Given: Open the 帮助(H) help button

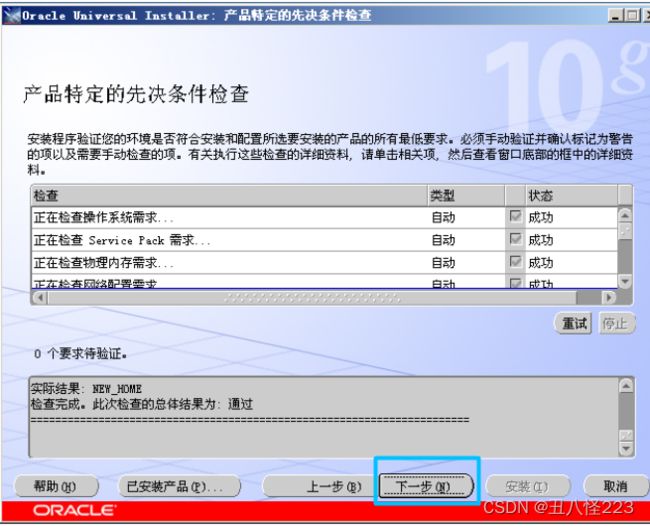Looking at the screenshot, I should pyautogui.click(x=56, y=486).
